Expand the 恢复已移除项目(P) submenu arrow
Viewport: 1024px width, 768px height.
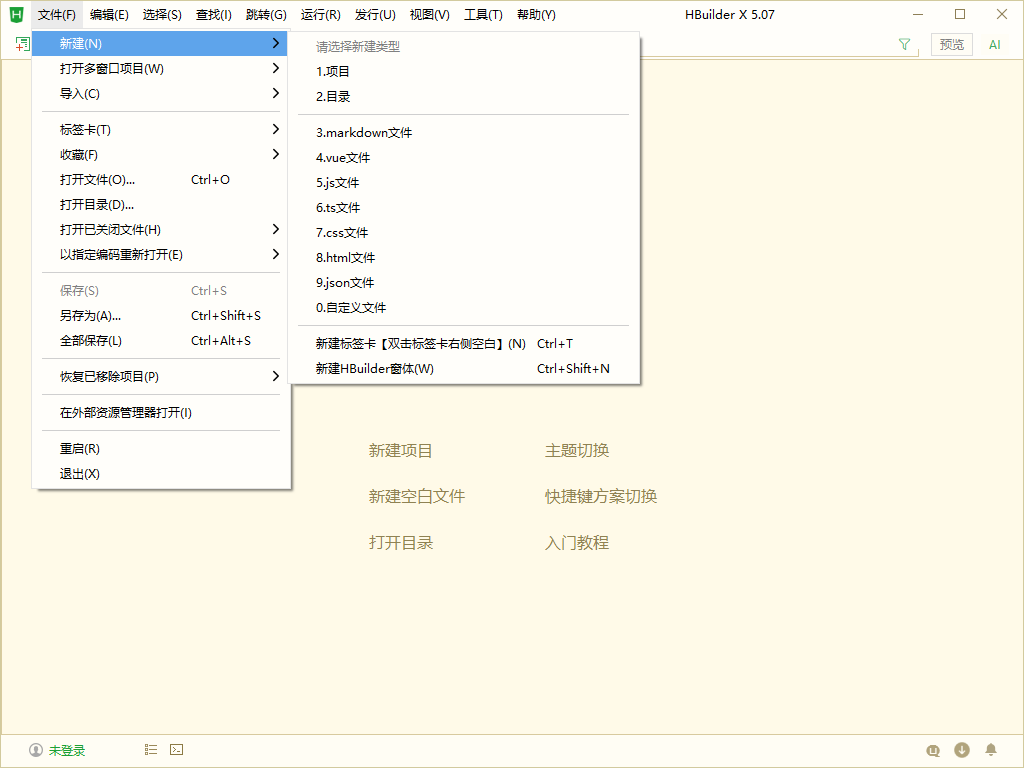pyautogui.click(x=276, y=376)
